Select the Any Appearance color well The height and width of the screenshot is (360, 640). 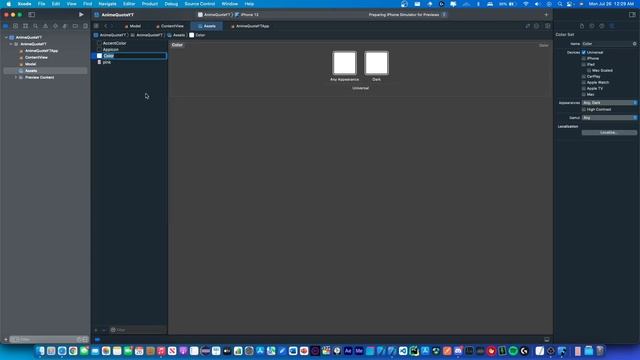tap(344, 63)
